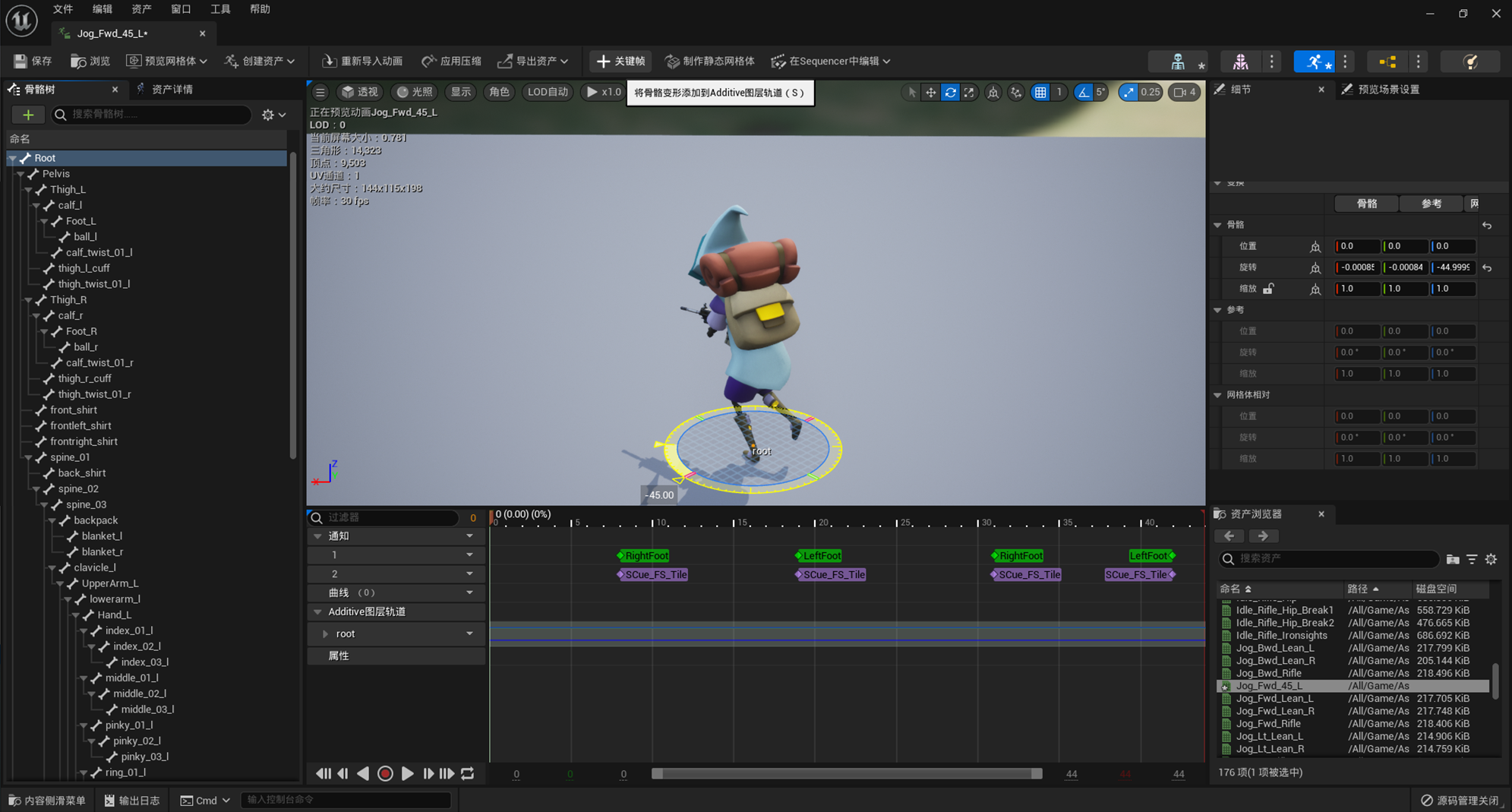Click Reimport Animation button
This screenshot has height=812, width=1512.
click(362, 61)
